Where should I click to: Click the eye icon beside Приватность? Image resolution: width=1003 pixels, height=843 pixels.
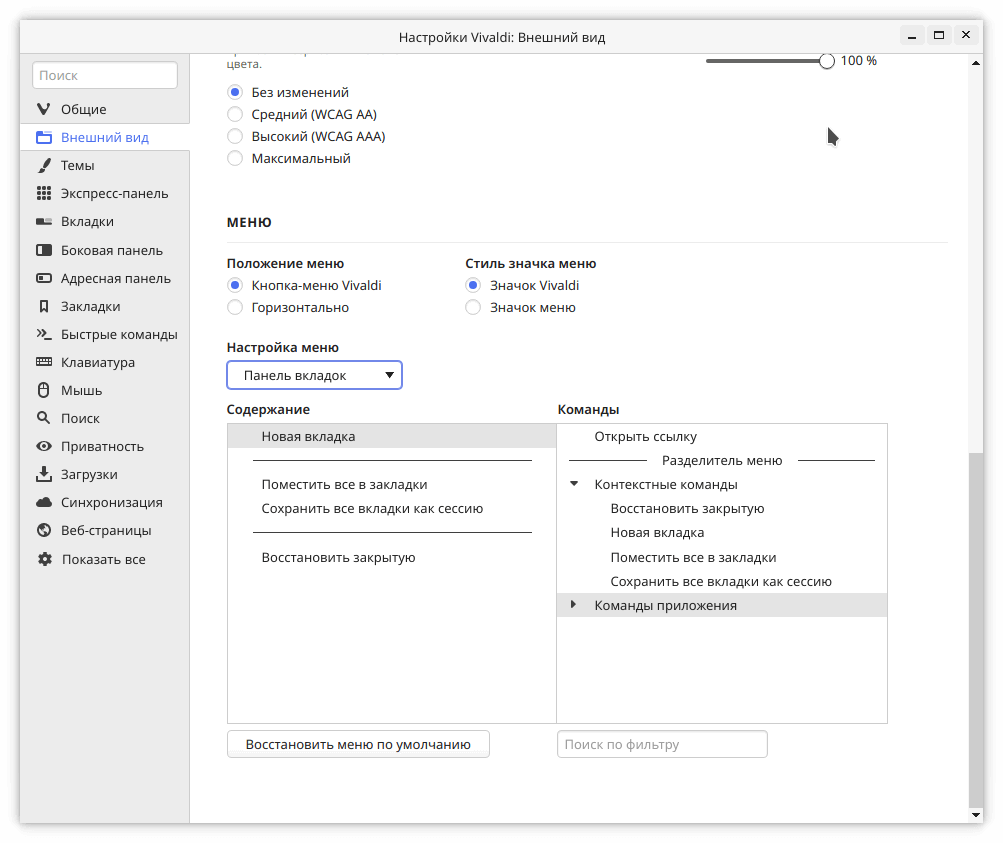pos(43,446)
